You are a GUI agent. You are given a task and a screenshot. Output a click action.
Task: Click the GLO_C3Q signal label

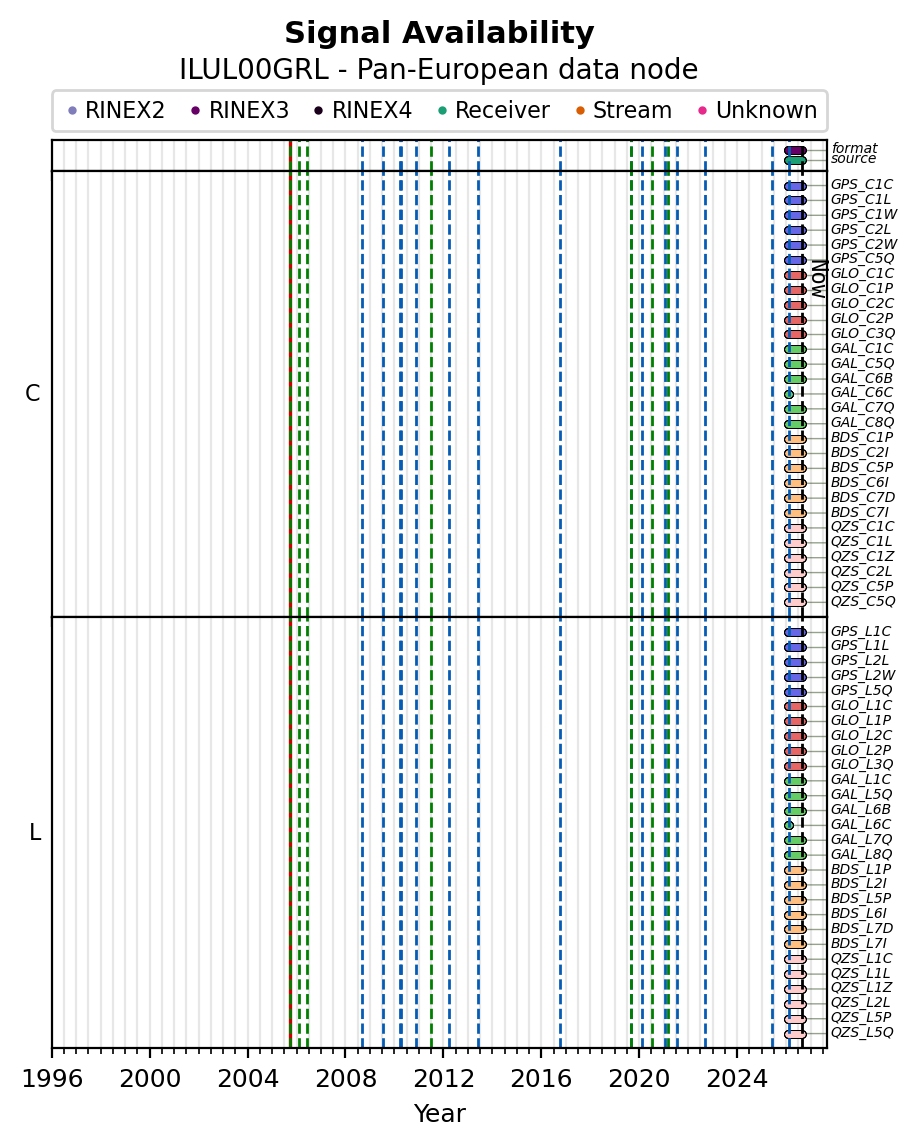[x=862, y=333]
